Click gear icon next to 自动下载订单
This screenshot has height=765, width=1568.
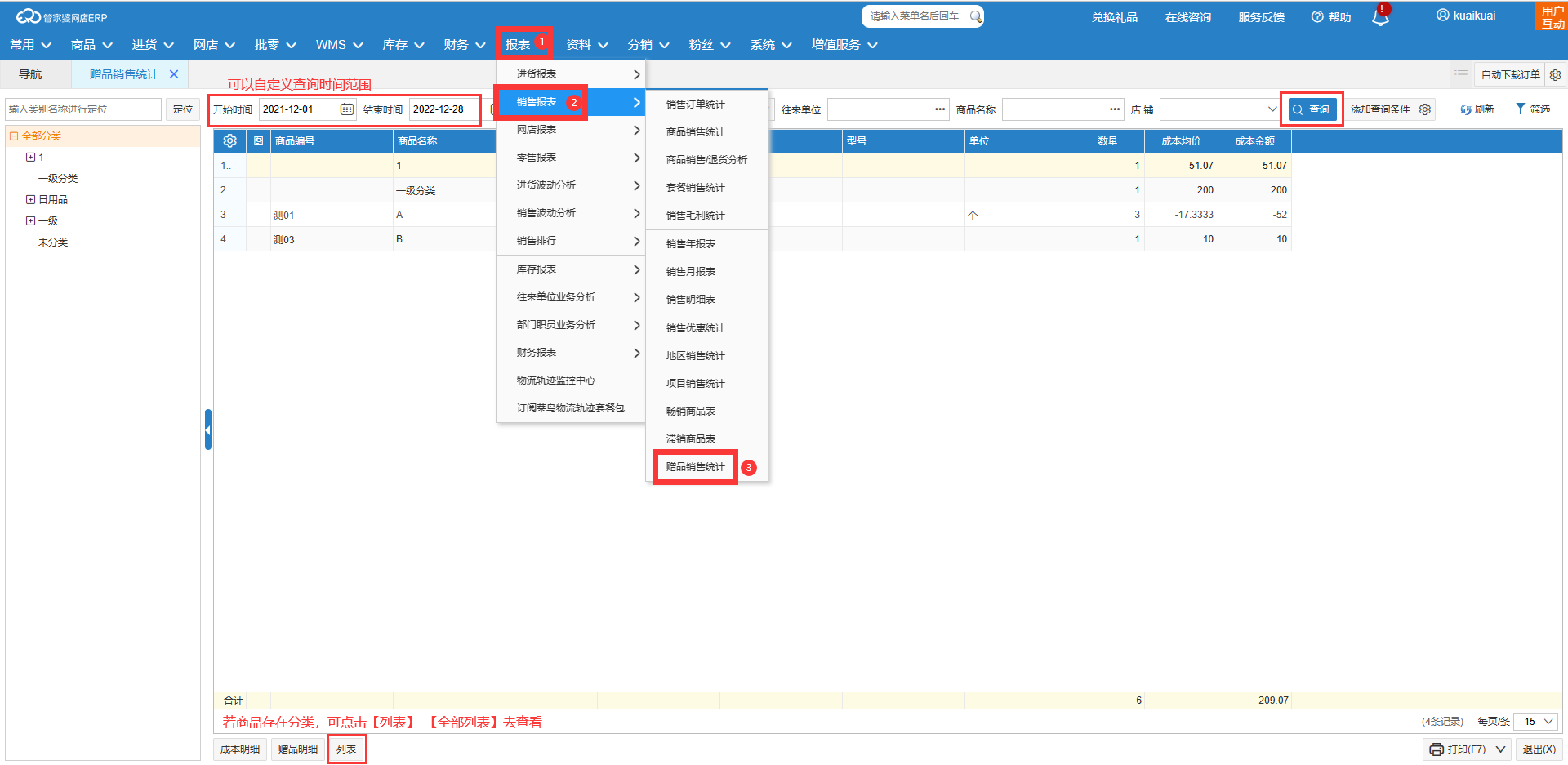[x=1556, y=75]
